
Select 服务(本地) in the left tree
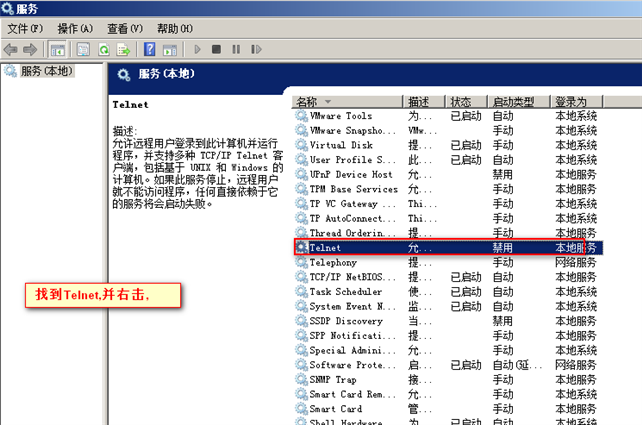(x=47, y=71)
